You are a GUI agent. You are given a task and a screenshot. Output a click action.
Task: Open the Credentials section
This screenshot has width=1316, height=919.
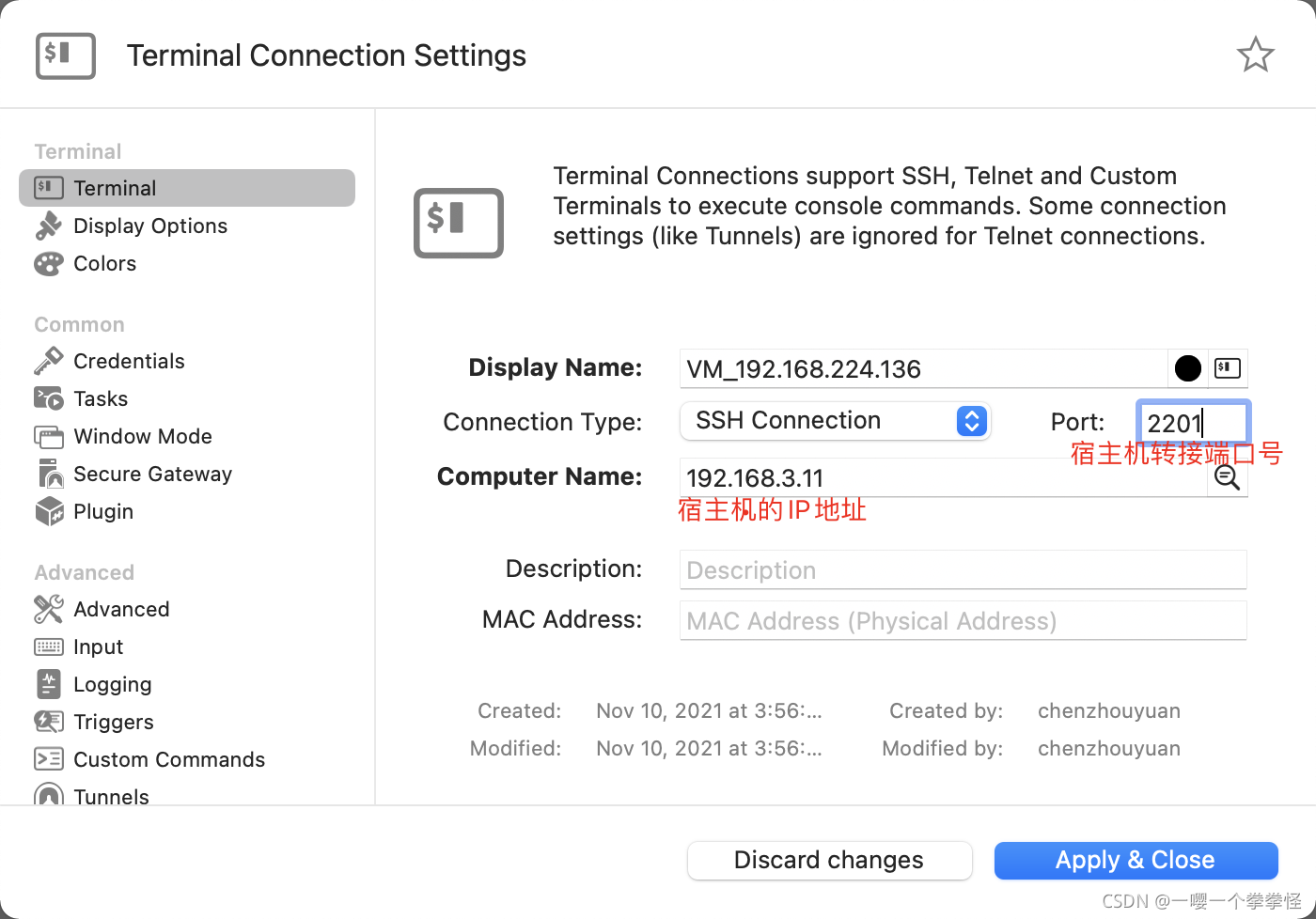[129, 361]
